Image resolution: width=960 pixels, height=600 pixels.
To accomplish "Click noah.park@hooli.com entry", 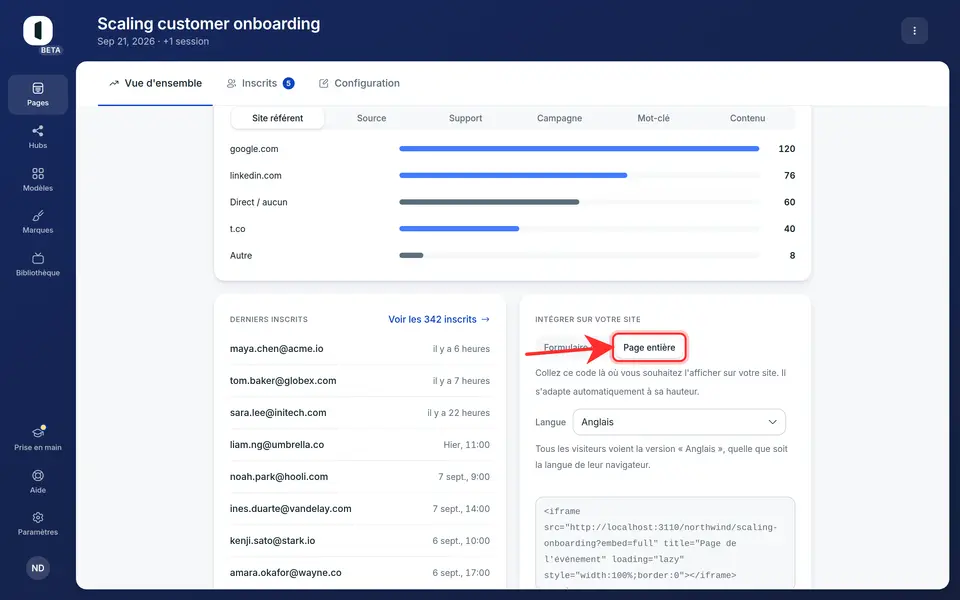I will (x=279, y=477).
